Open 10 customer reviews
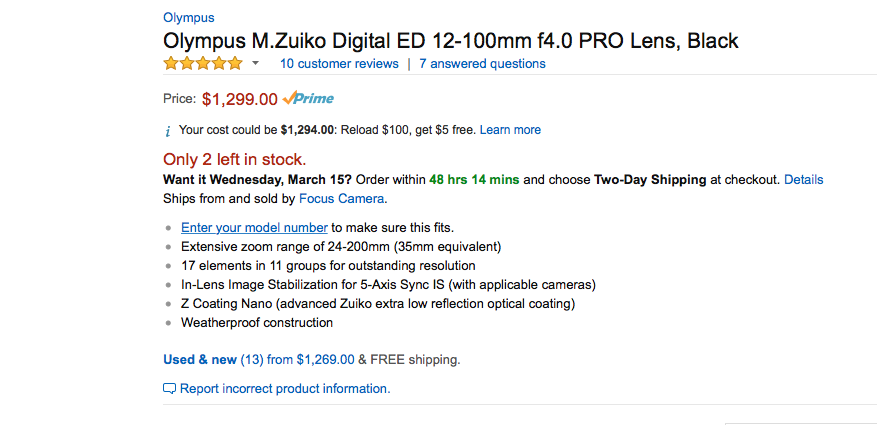Image resolution: width=877 pixels, height=425 pixels. [340, 64]
